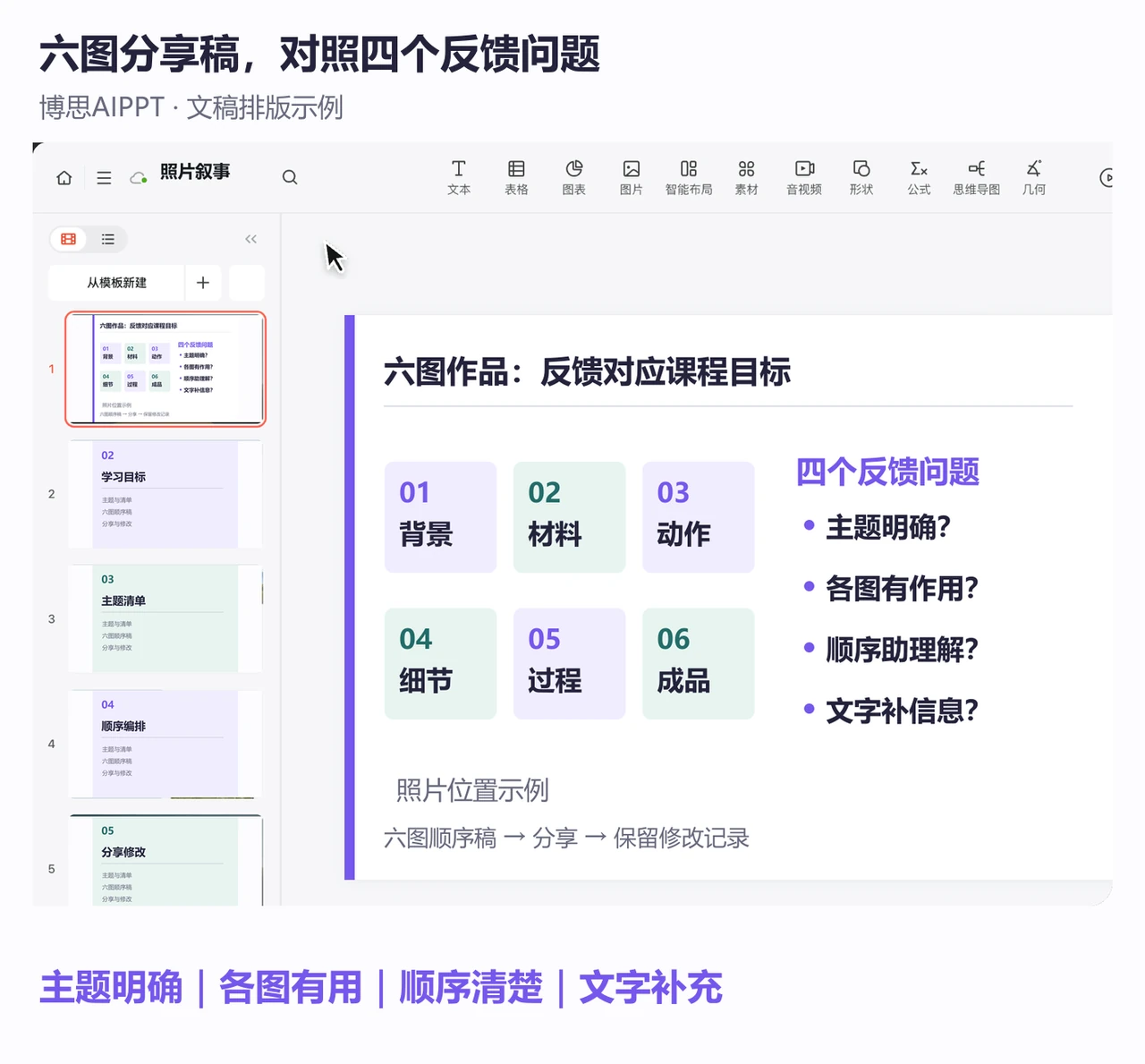
Task: Check the cloud sync status icon
Action: coord(139,178)
